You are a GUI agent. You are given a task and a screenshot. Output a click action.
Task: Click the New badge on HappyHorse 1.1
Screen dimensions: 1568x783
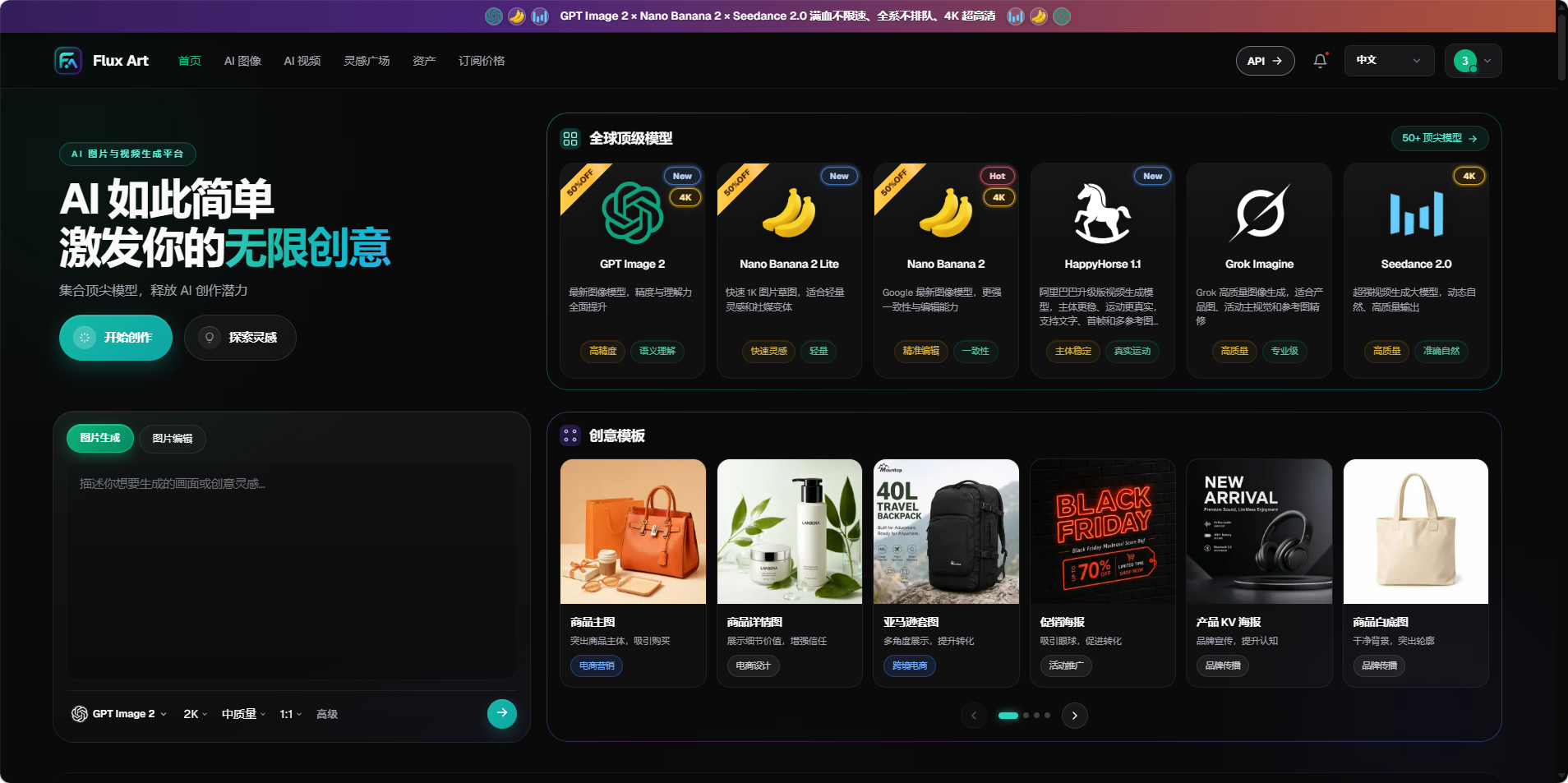[1153, 176]
